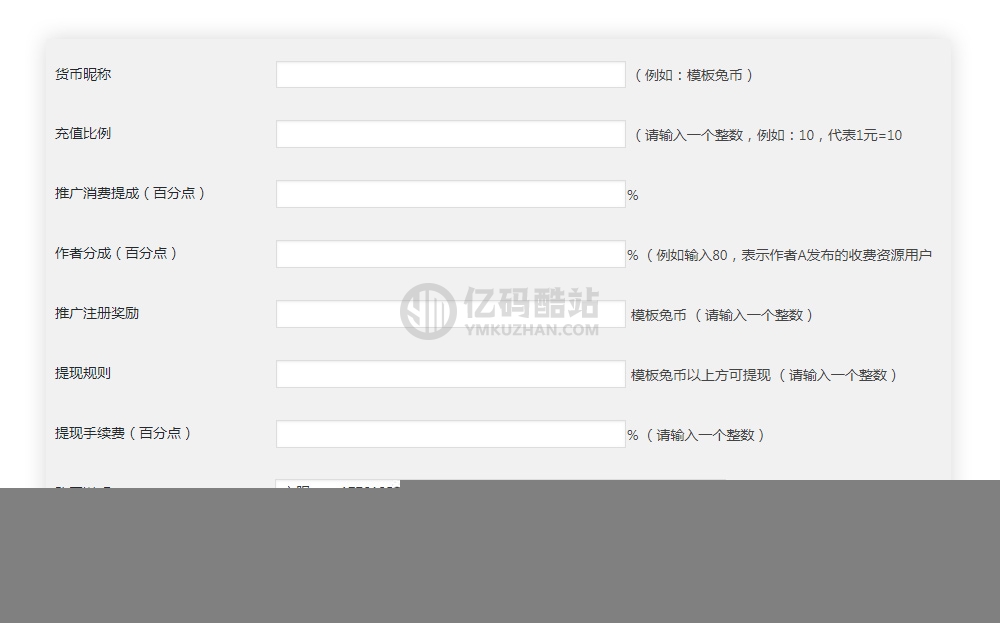Screen dimensions: 1000x623
Task: Click the 提现规则 label text
Action: coord(83,373)
